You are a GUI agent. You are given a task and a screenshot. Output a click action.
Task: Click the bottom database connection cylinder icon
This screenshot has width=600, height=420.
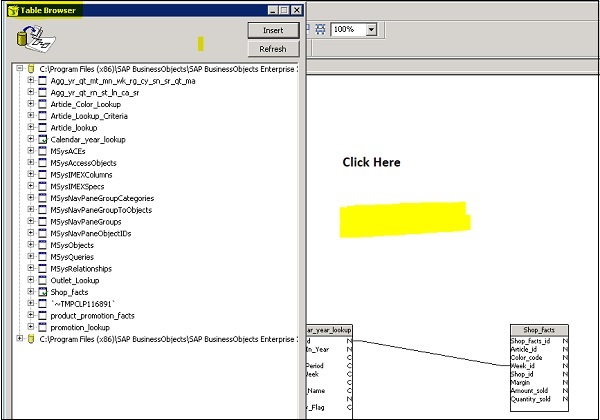[x=31, y=339]
